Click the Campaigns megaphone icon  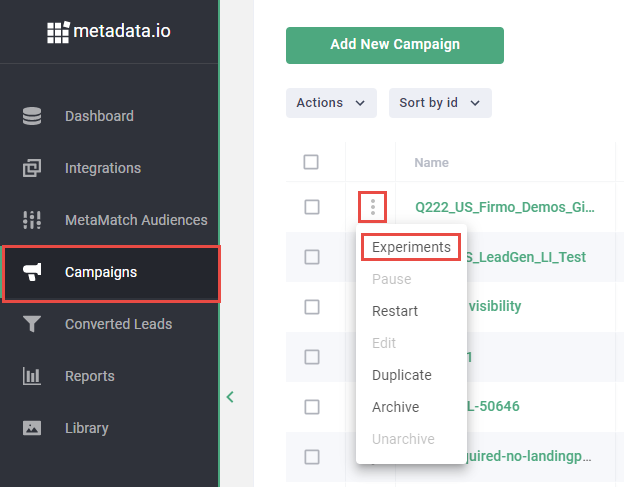pos(32,272)
